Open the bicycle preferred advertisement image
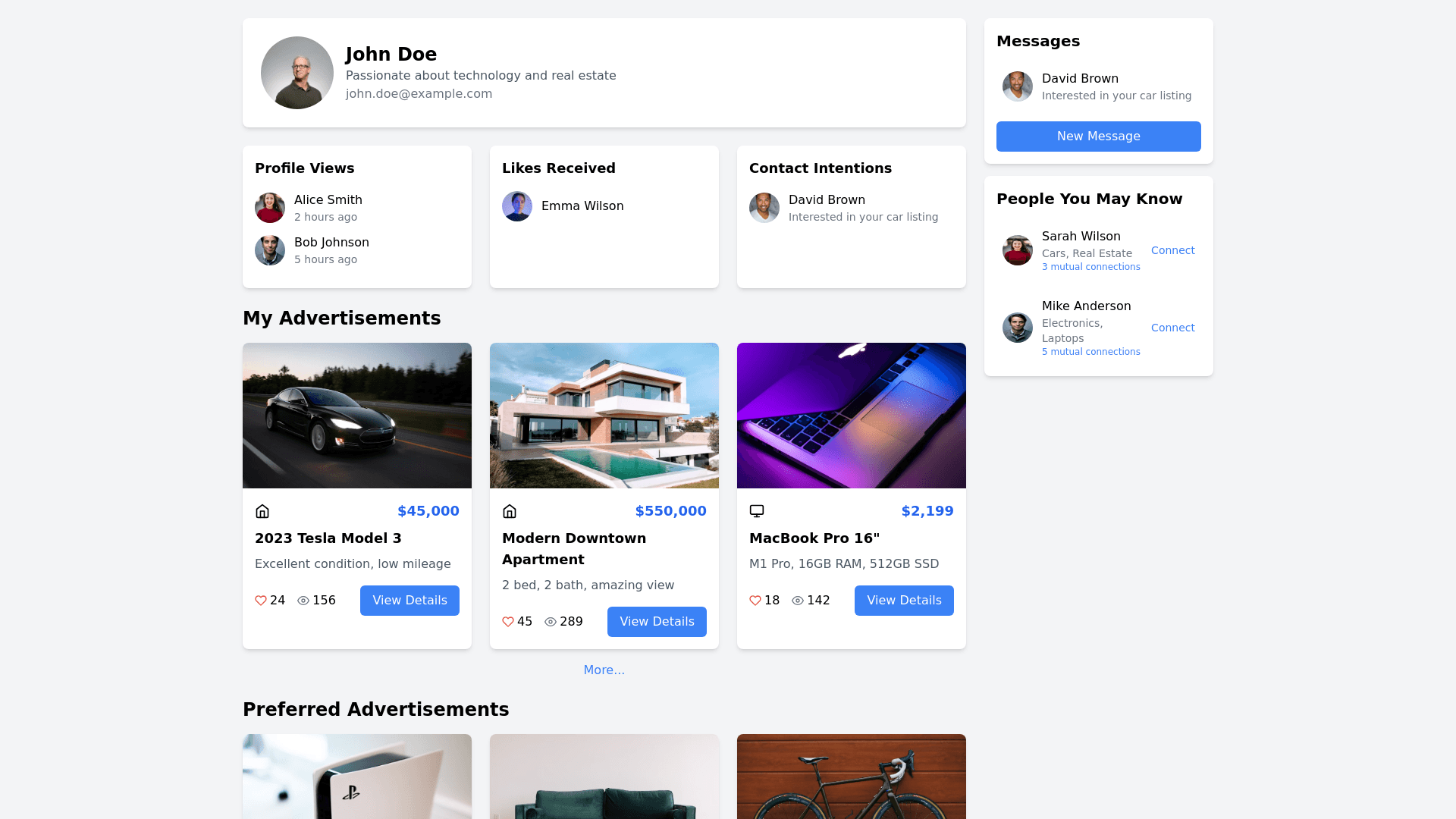1456x819 pixels. coord(852,777)
